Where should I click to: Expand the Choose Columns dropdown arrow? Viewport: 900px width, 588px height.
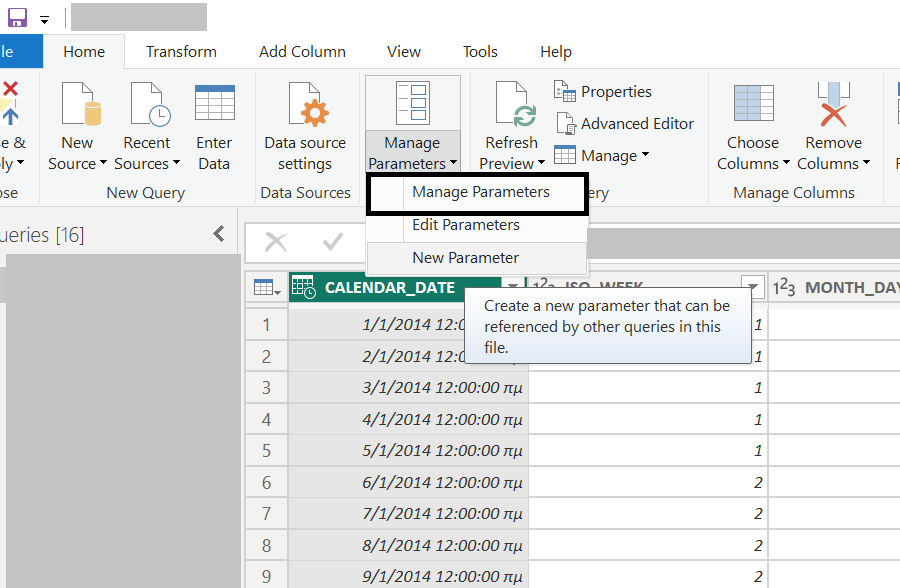(786, 163)
